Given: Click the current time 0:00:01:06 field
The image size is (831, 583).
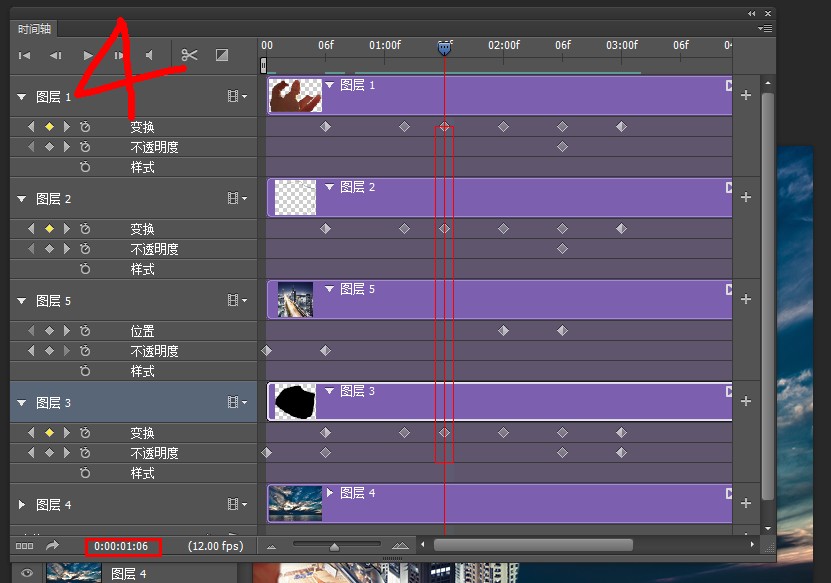Looking at the screenshot, I should (x=121, y=546).
